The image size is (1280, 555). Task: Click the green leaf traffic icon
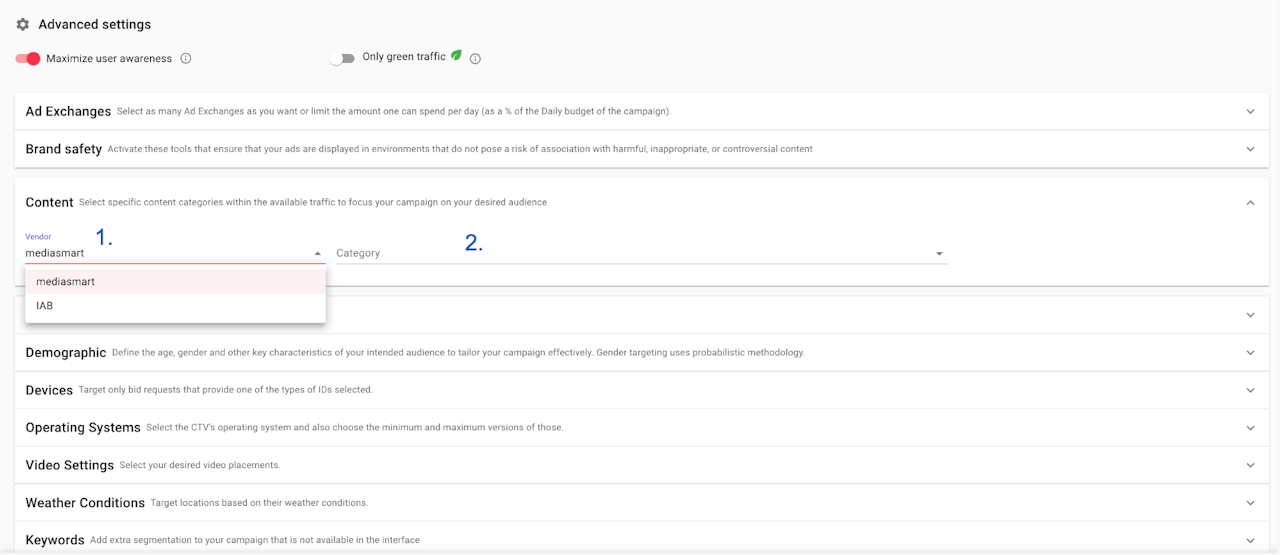click(x=456, y=56)
